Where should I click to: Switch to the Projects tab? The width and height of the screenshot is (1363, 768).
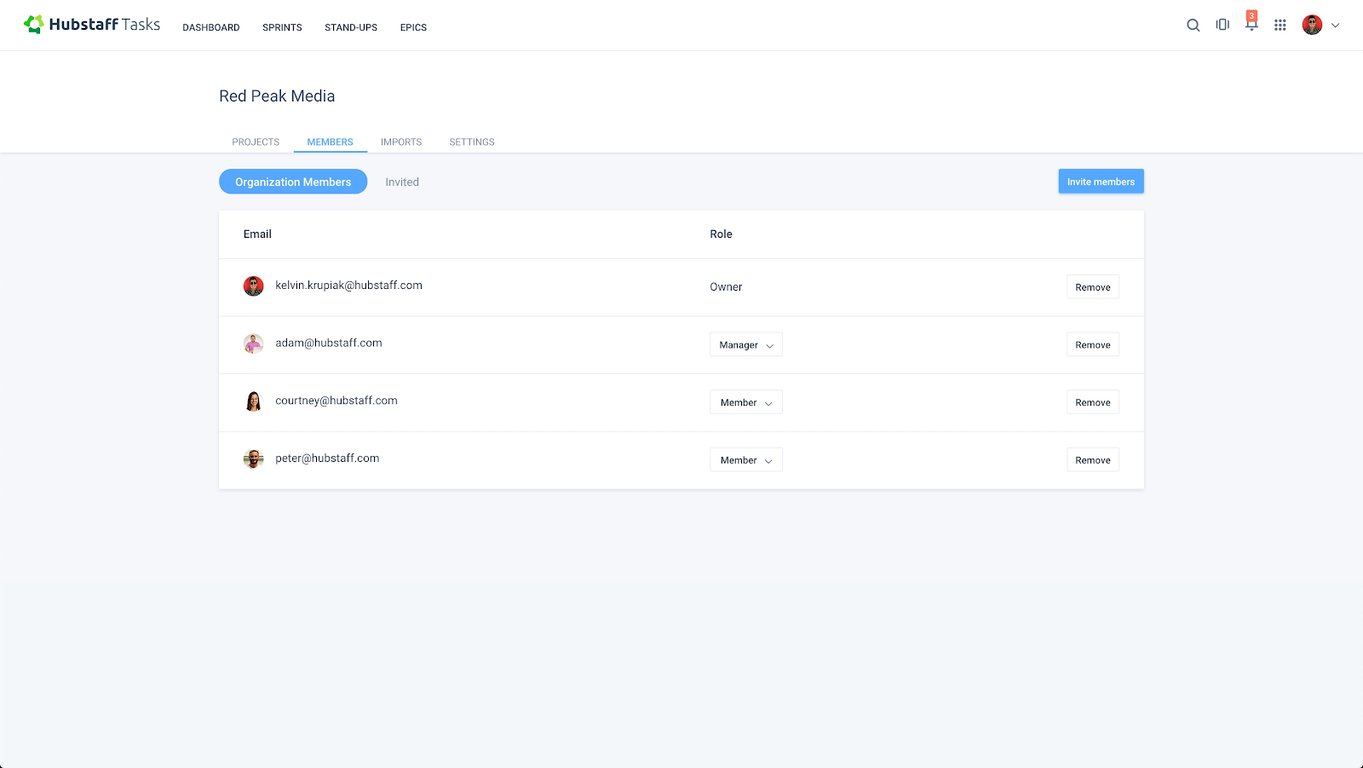coord(256,142)
